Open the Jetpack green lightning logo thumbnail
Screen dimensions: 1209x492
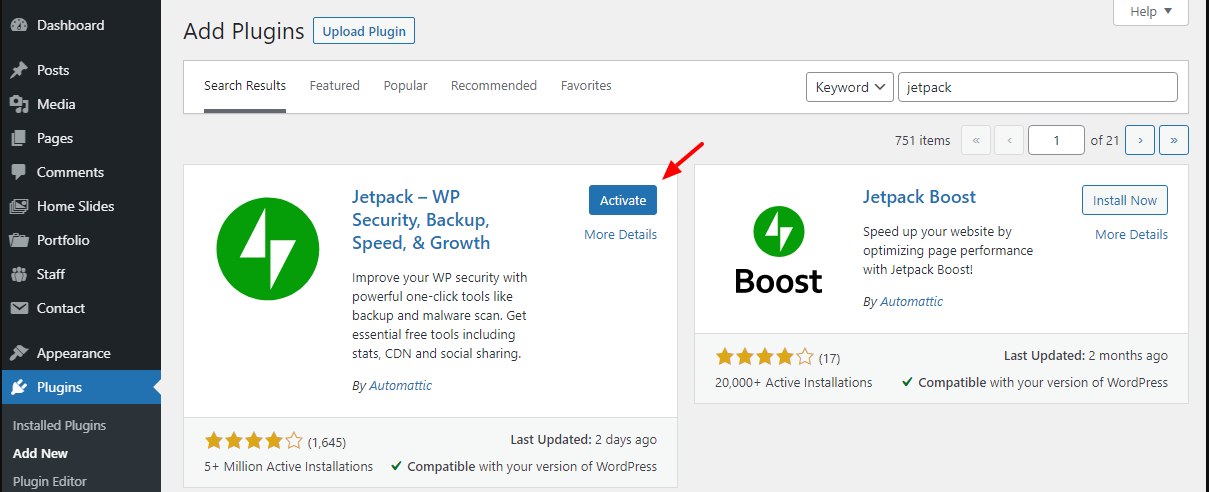tap(267, 248)
